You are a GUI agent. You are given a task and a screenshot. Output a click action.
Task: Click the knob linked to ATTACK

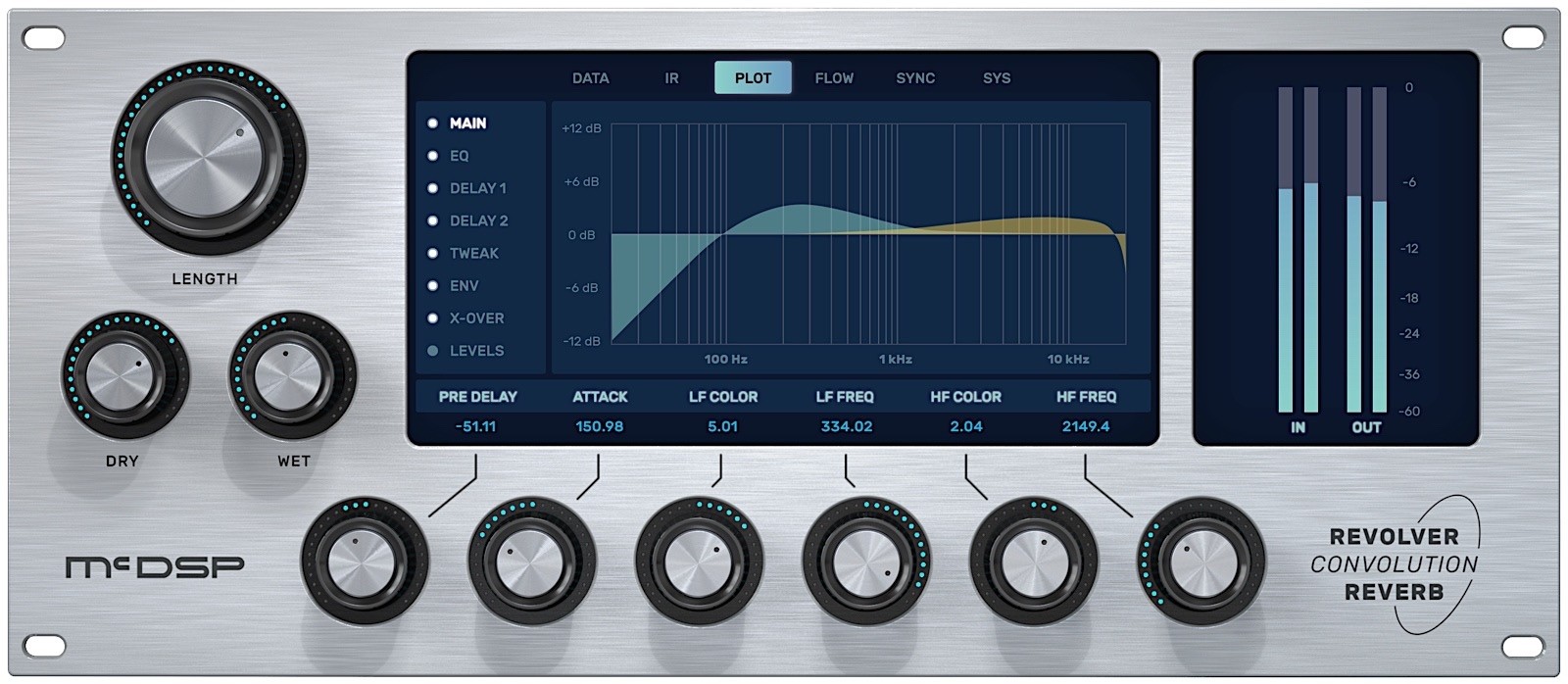pos(532,562)
